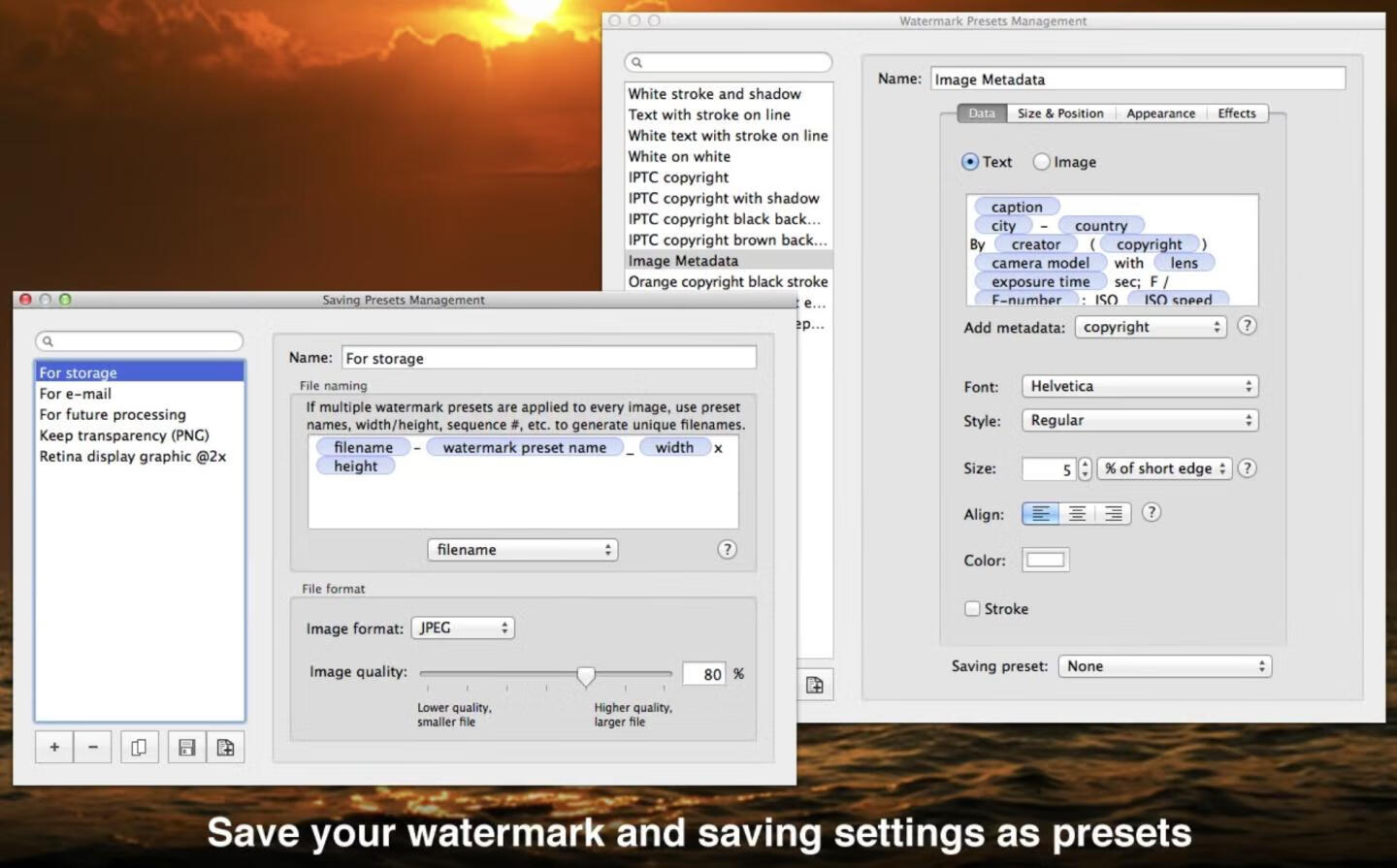Select 'Text with stroke on line' watermark preset
1397x868 pixels.
point(729,114)
